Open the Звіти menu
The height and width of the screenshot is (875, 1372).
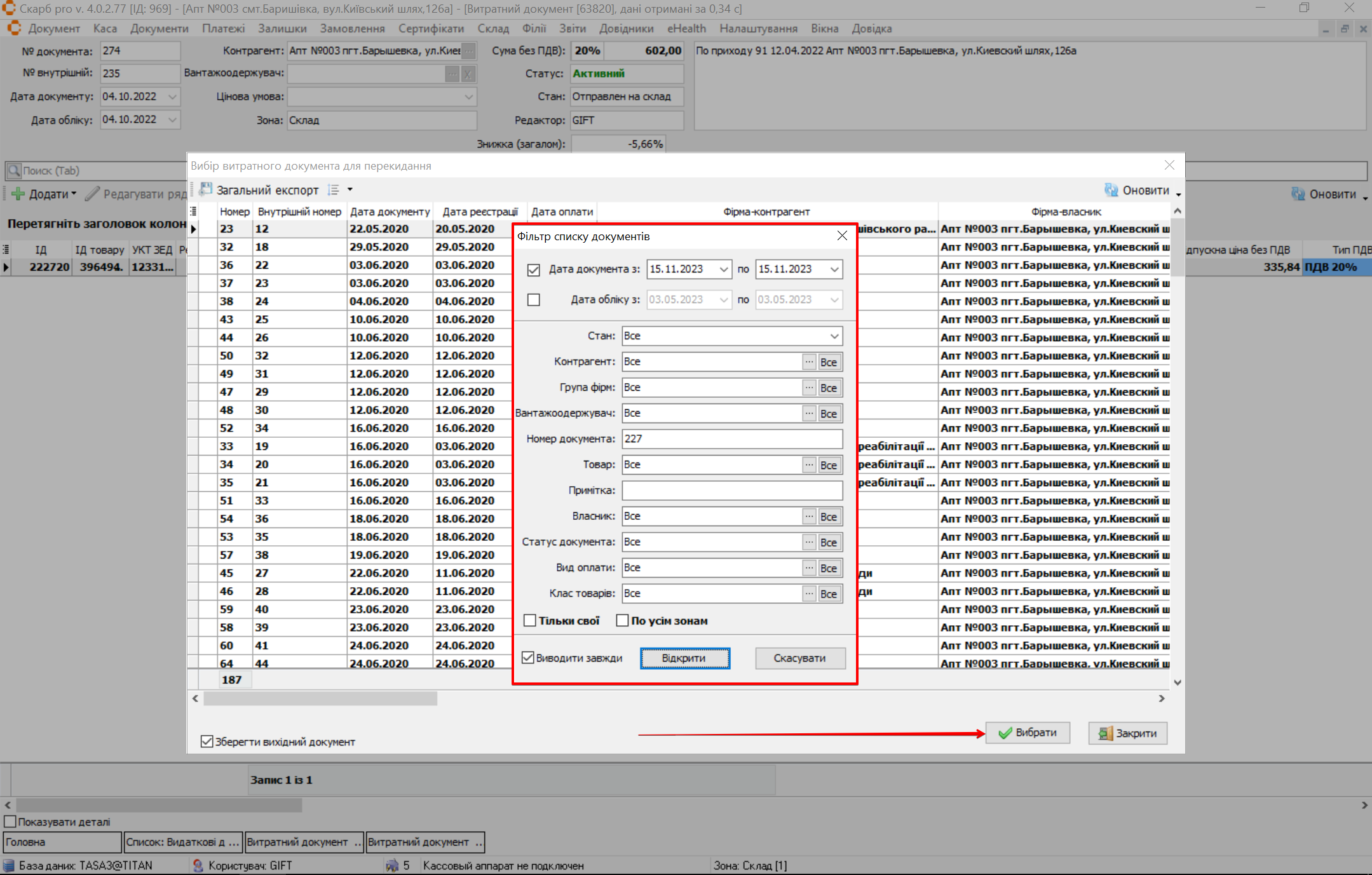click(572, 29)
